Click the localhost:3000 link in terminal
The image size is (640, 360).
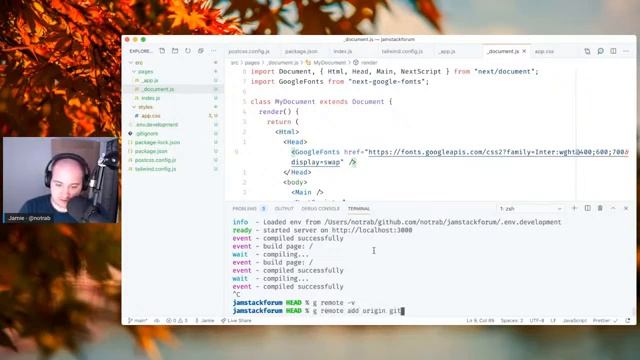(372, 230)
